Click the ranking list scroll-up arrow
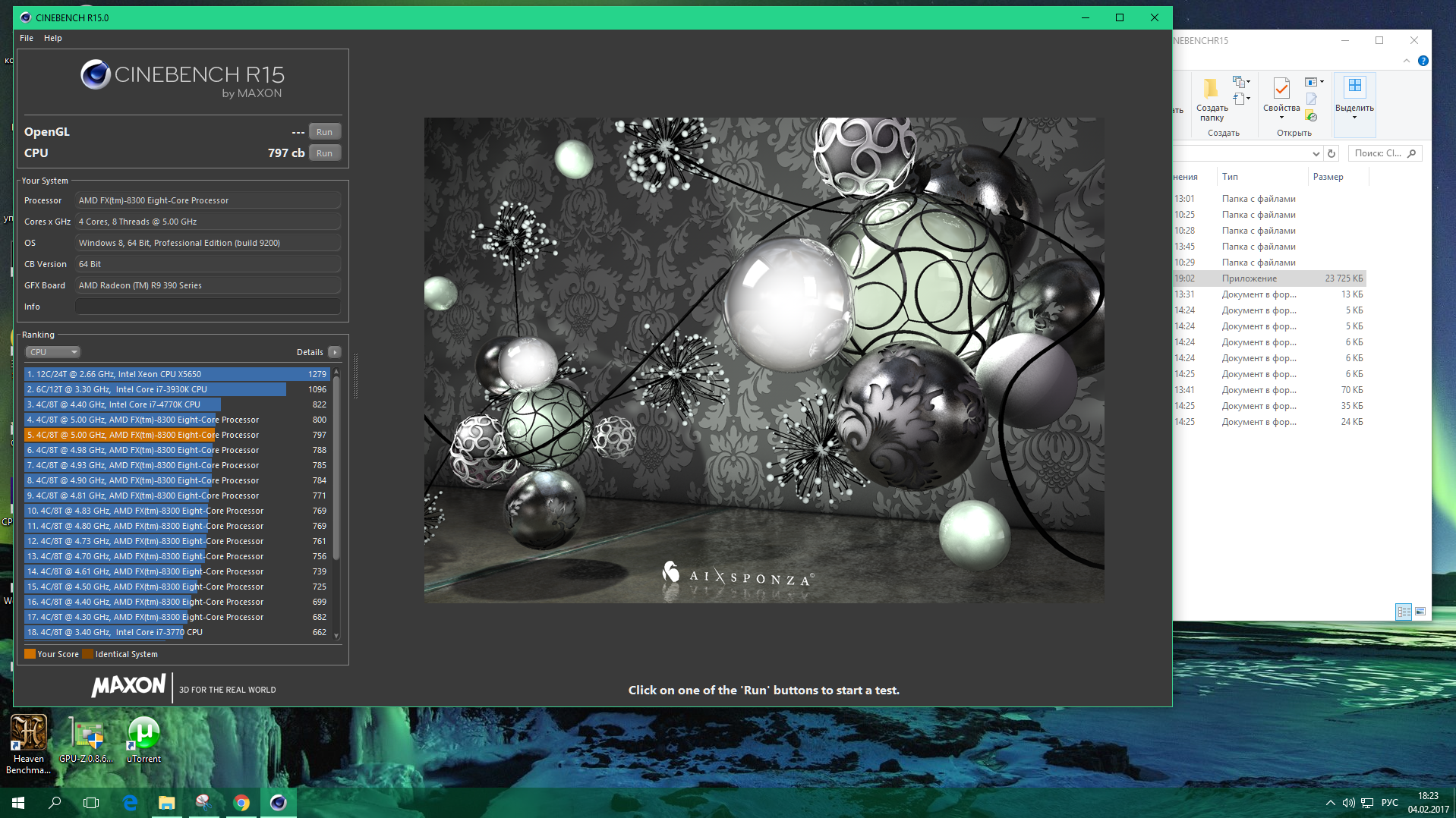This screenshot has height=818, width=1456. (336, 372)
